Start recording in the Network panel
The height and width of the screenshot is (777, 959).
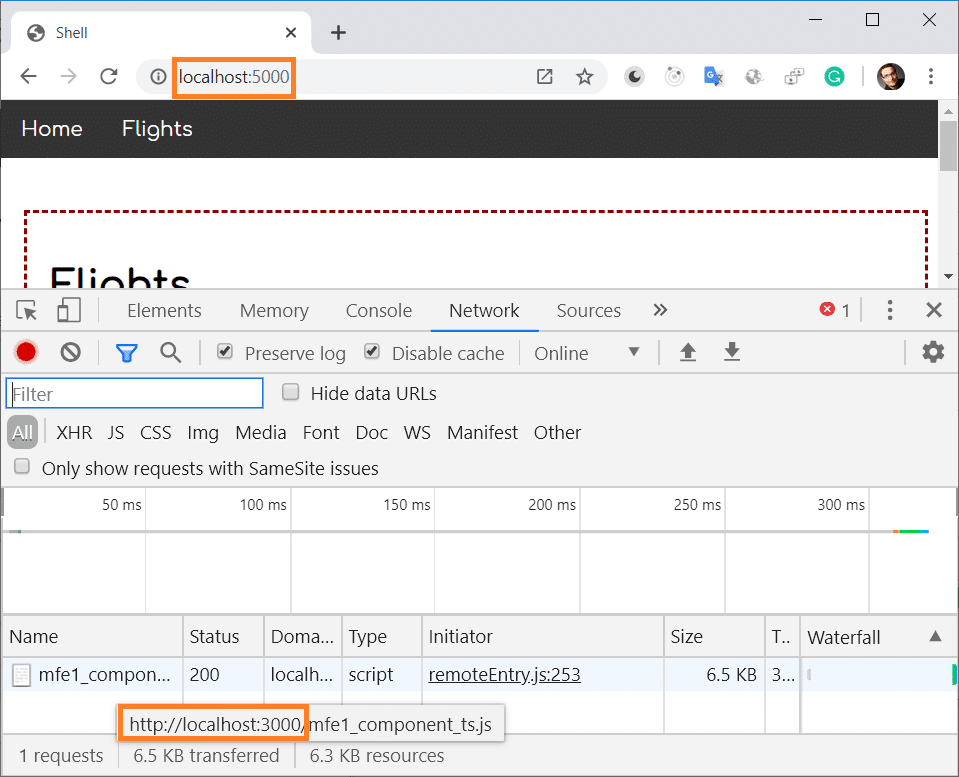point(25,352)
